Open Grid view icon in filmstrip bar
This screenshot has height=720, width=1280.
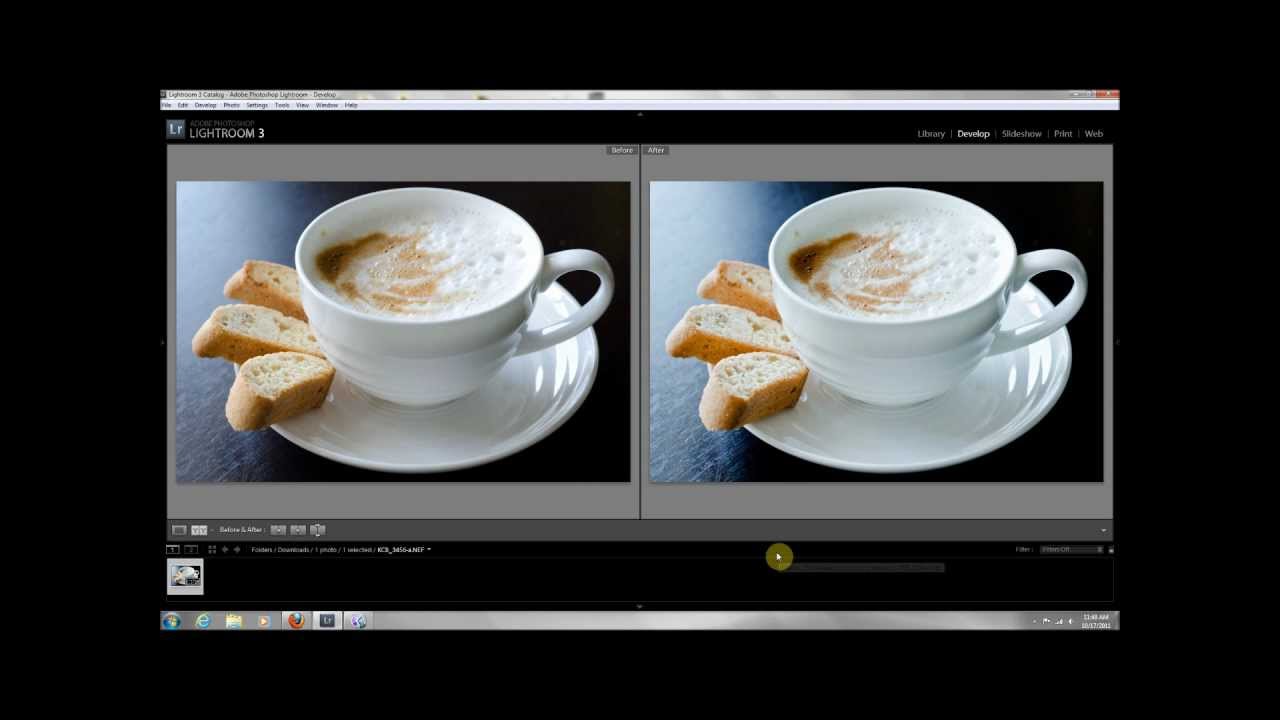212,549
